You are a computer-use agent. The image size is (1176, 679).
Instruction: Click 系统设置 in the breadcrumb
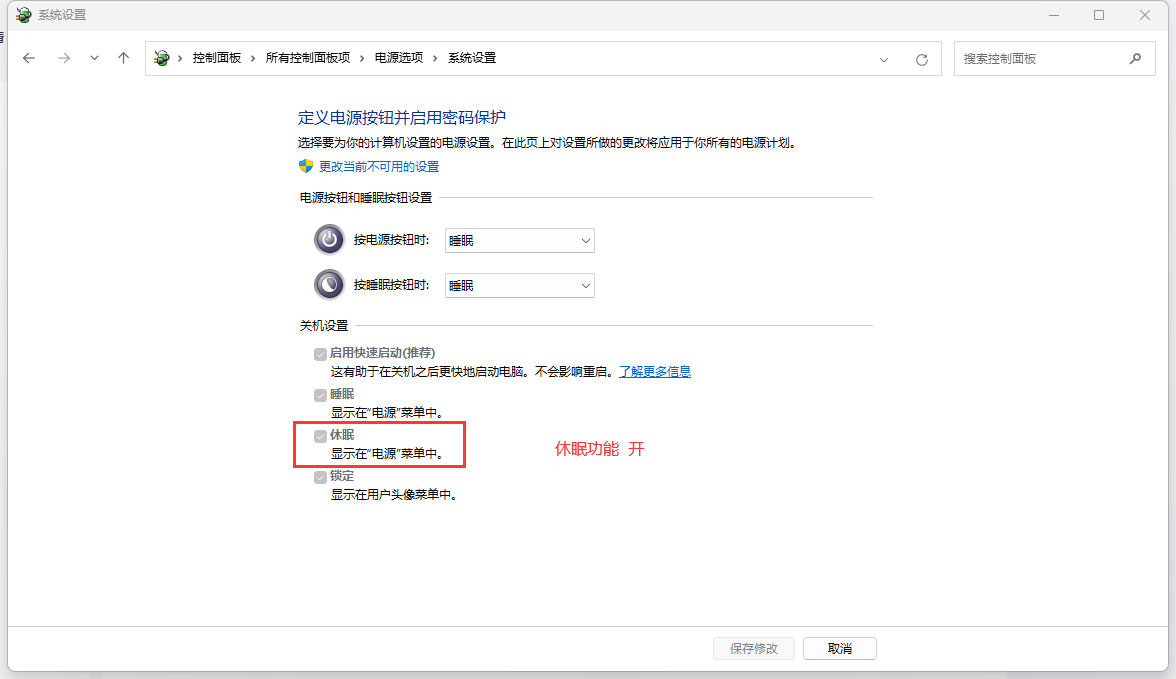pyautogui.click(x=472, y=58)
